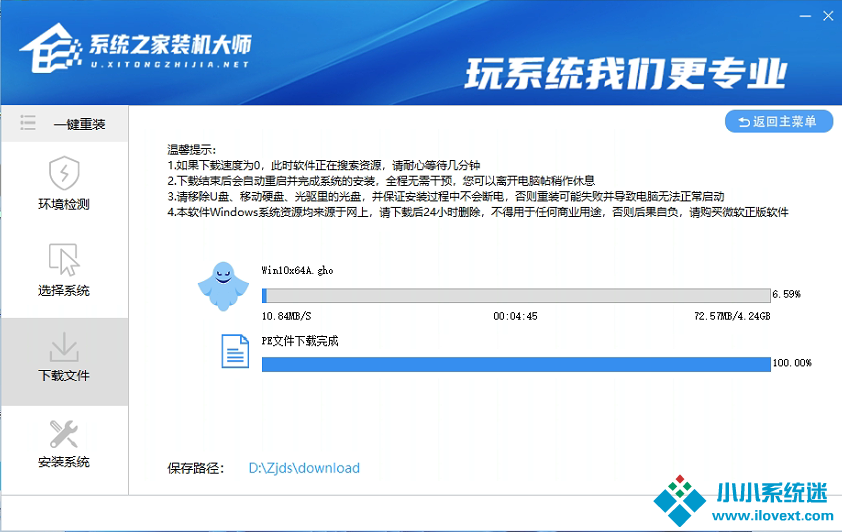The image size is (842, 532).
Task: Click the 保存路径 label
Action: pos(195,469)
